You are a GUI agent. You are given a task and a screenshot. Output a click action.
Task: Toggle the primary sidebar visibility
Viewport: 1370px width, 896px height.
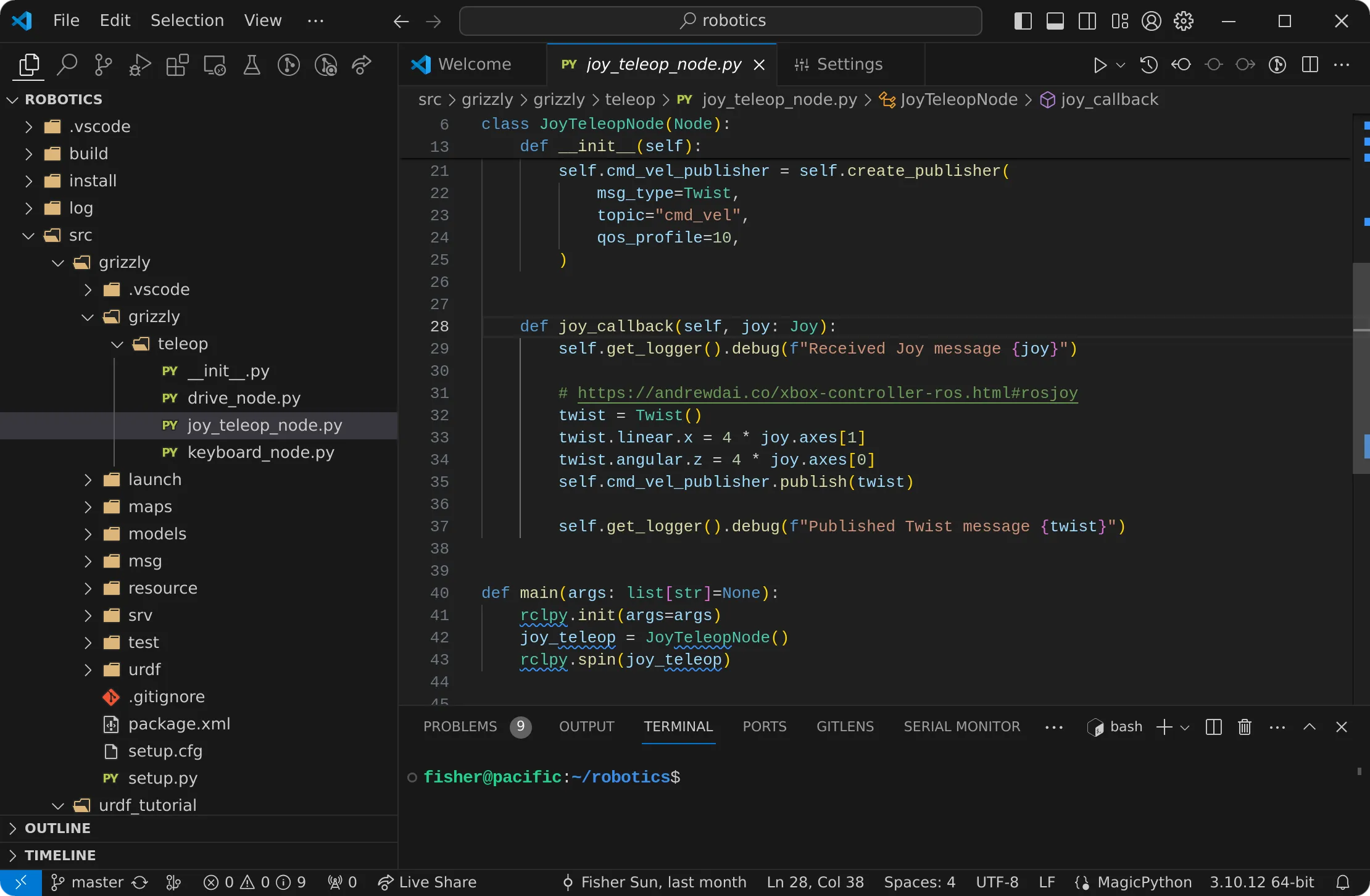coord(1023,20)
